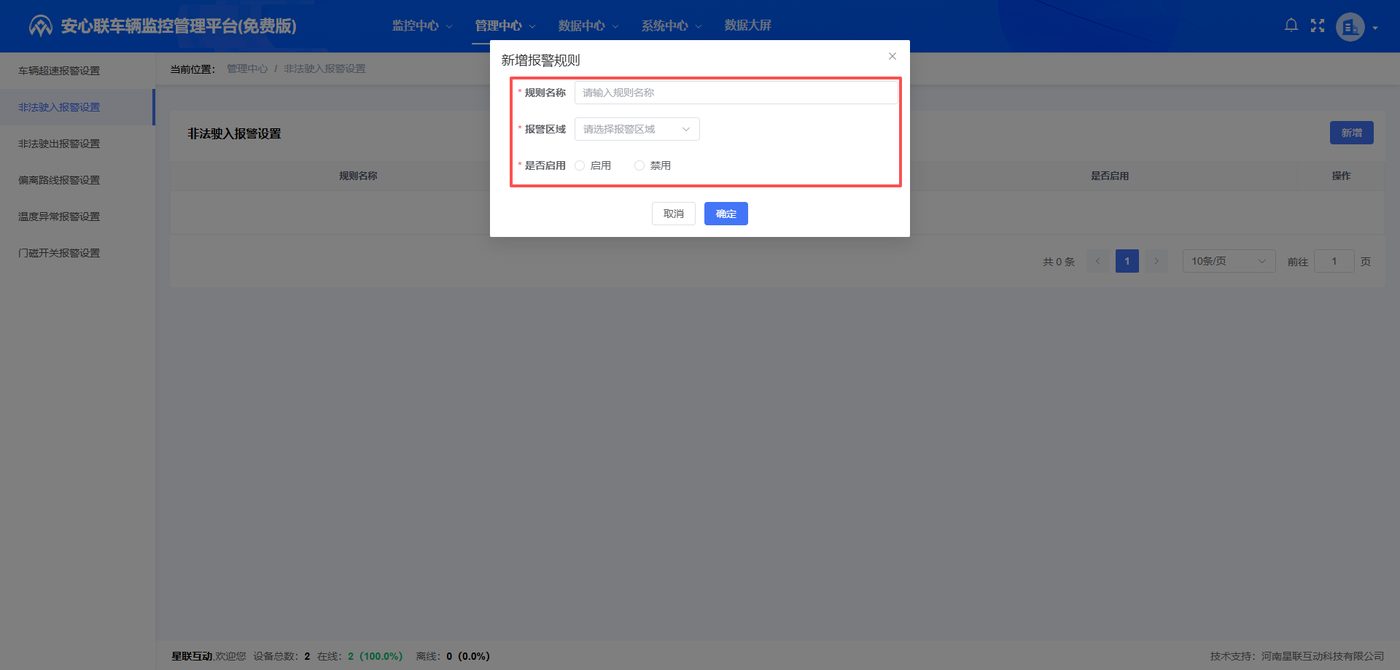Open the user avatar icon
This screenshot has height=670, width=1400.
click(1350, 27)
